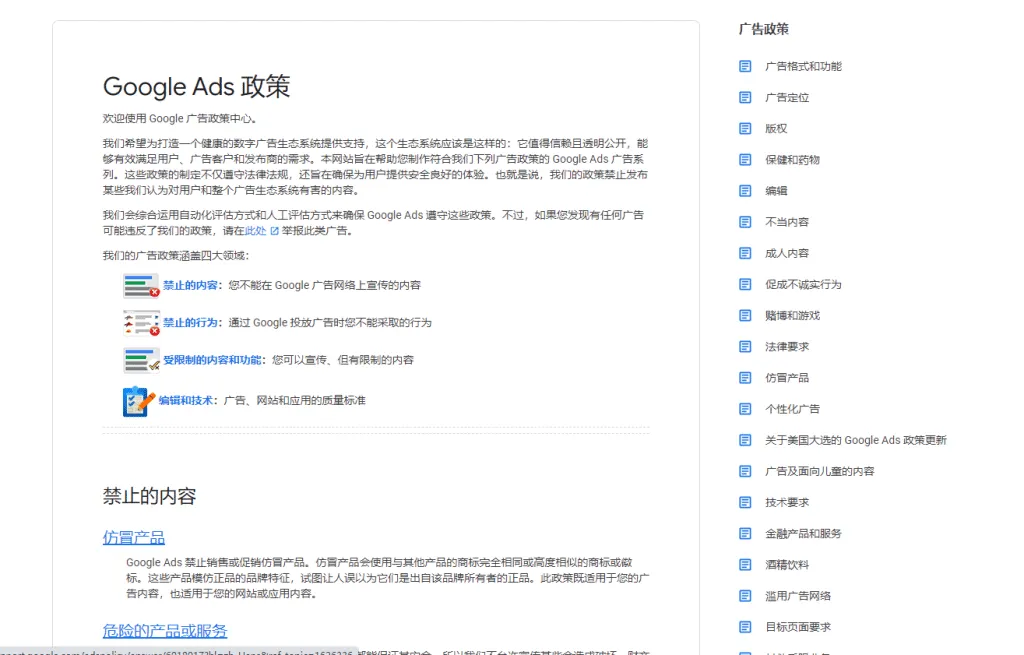Viewport: 1024px width, 655px height.
Task: Click the prohibited content icon with red X
Action: coord(141,285)
